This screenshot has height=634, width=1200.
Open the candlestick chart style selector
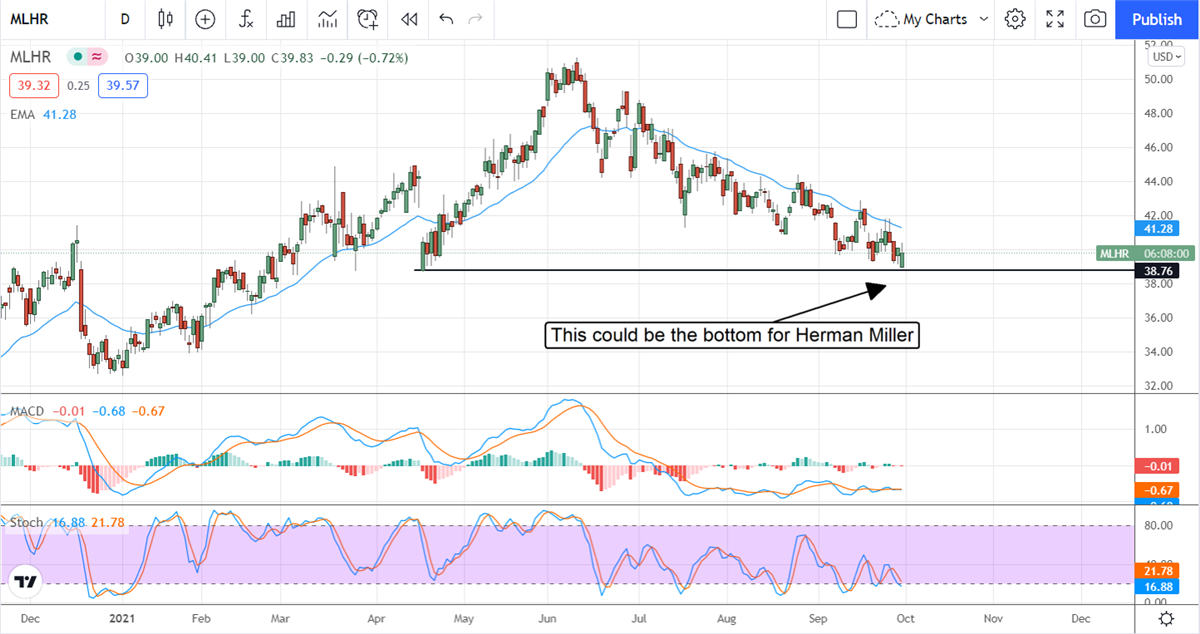pyautogui.click(x=165, y=19)
